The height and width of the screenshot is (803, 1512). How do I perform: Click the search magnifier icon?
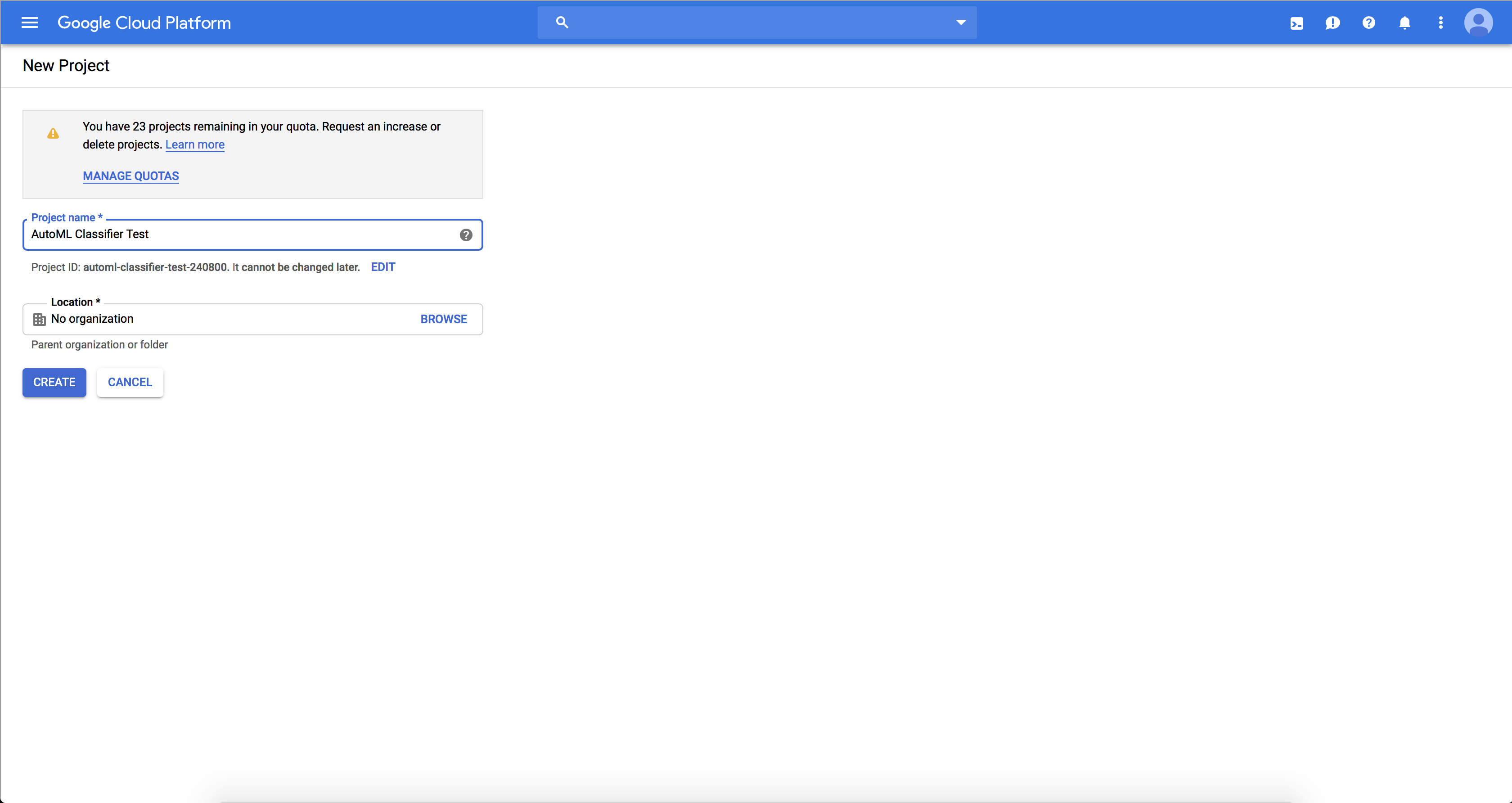coord(562,23)
